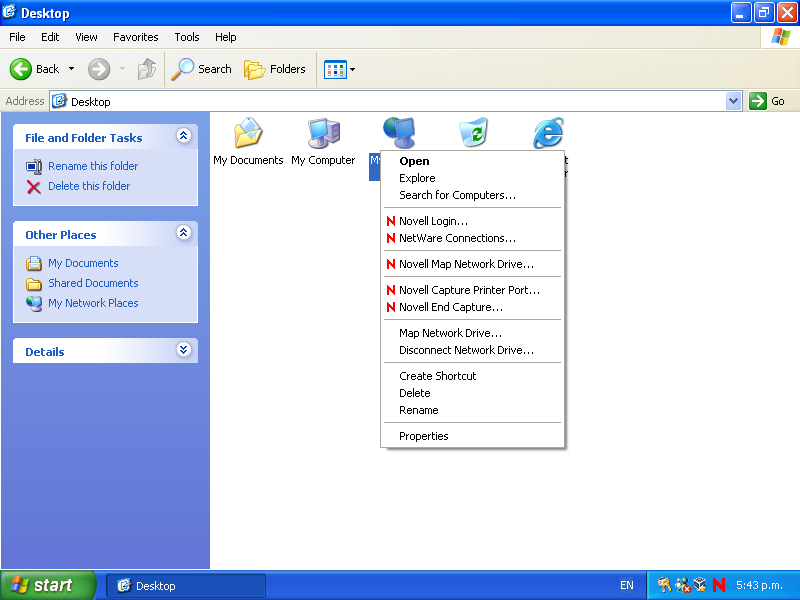
Task: Click Rename this folder link
Action: pos(93,166)
